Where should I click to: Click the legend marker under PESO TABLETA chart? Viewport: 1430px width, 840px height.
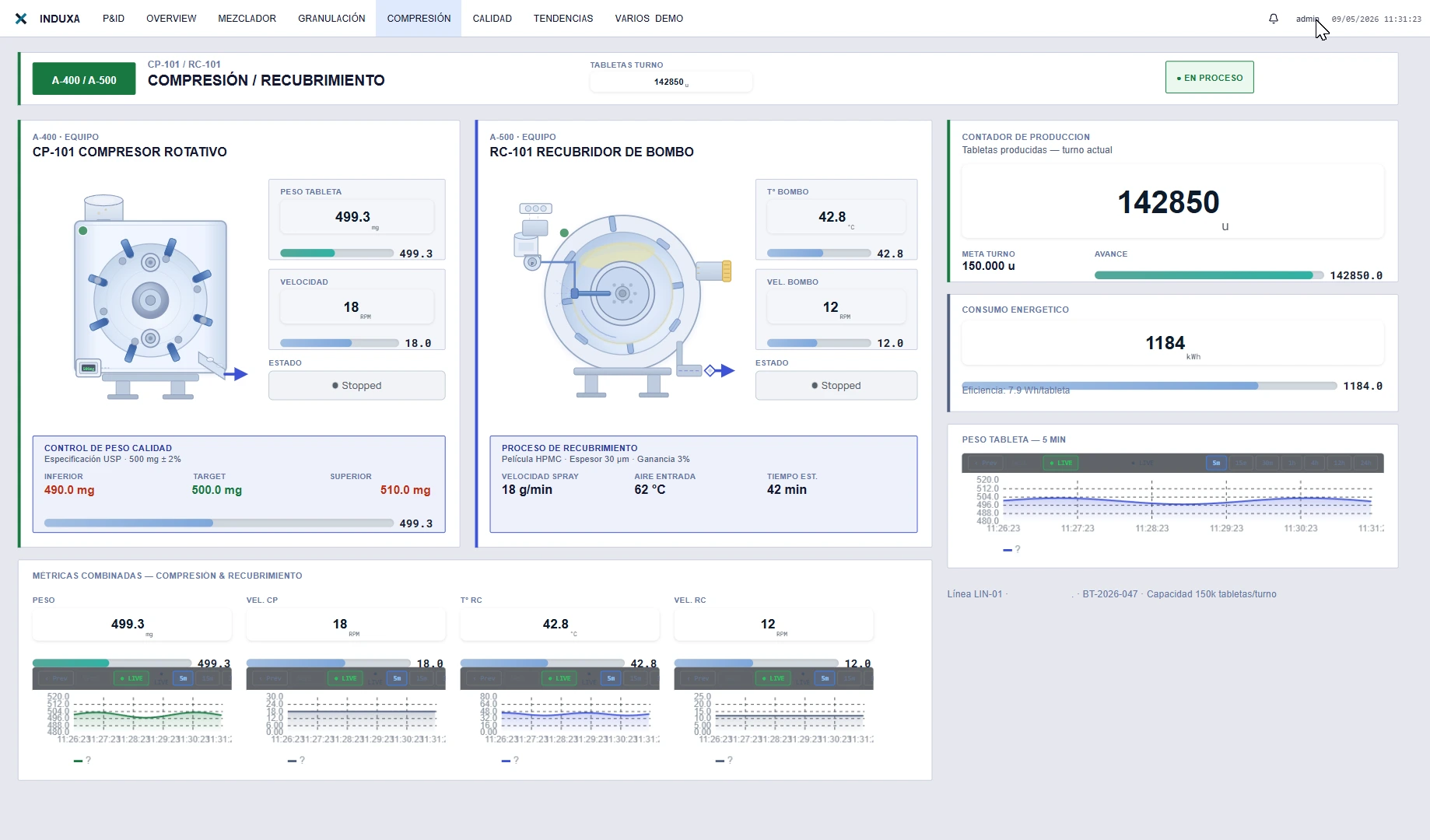(1008, 550)
